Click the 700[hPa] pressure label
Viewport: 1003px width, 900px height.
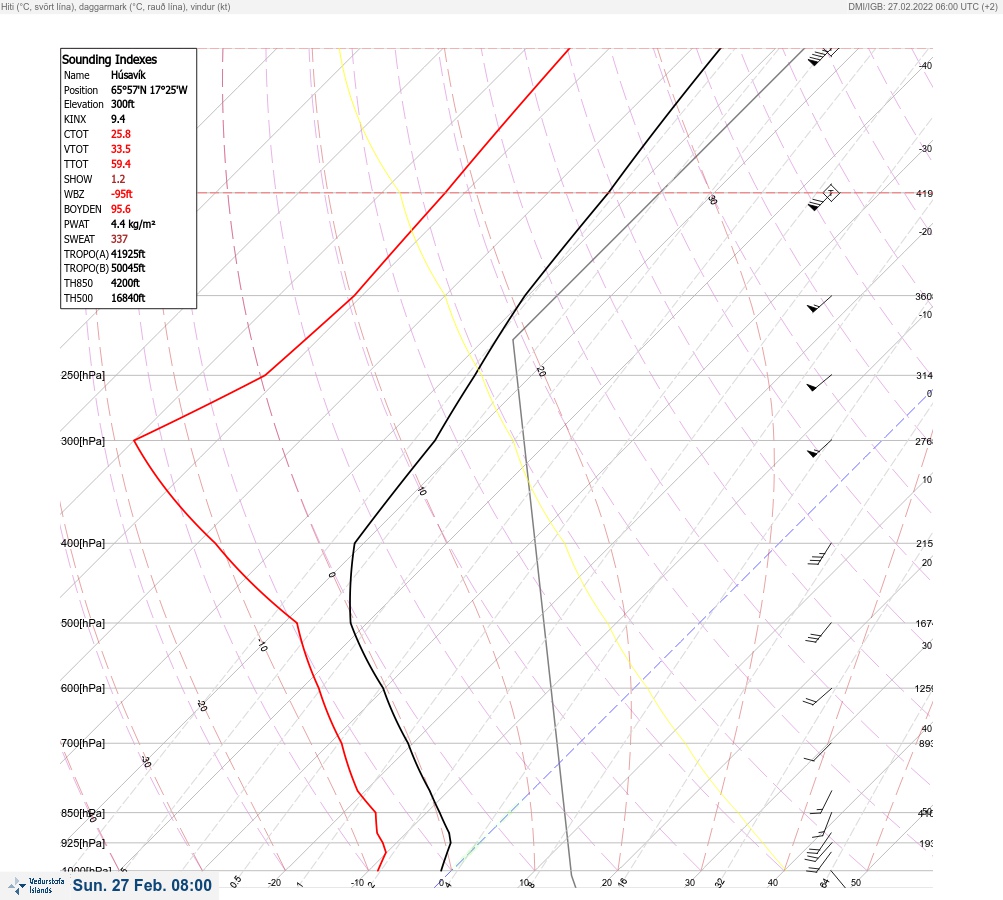click(83, 743)
